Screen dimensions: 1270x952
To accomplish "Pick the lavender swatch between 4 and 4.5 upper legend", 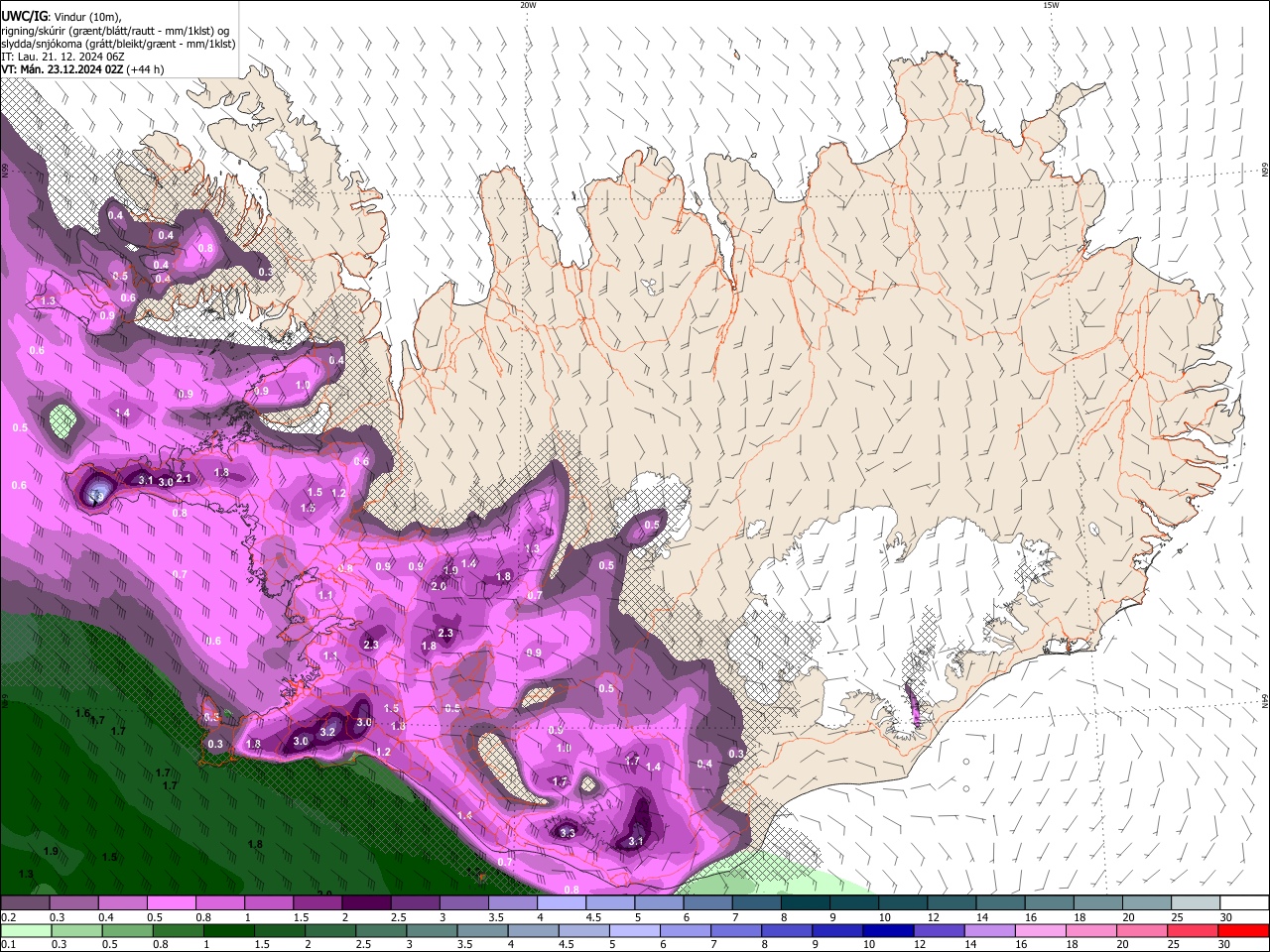I will (x=562, y=902).
